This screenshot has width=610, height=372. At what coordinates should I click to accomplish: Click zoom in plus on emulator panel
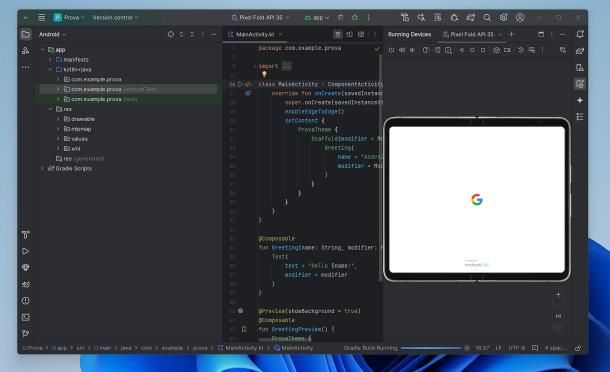coord(558,295)
